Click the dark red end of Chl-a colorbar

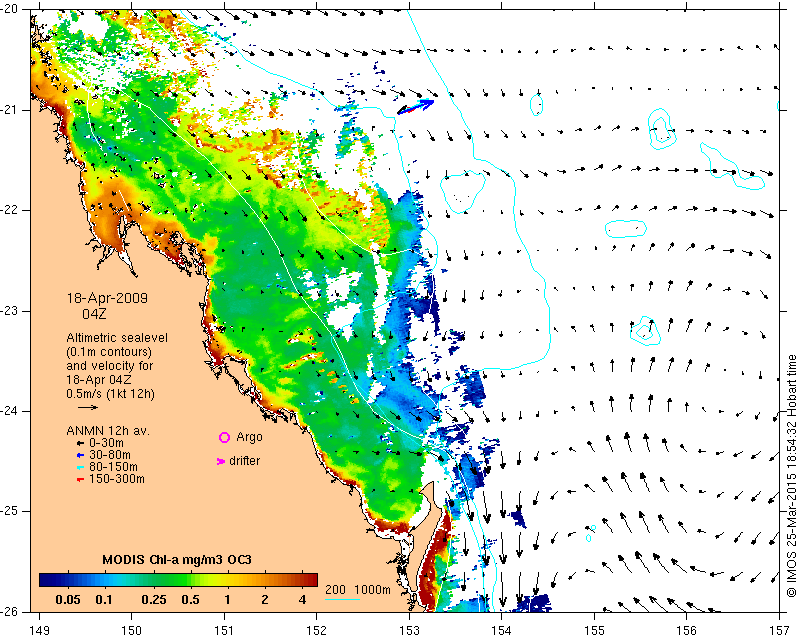pos(311,580)
